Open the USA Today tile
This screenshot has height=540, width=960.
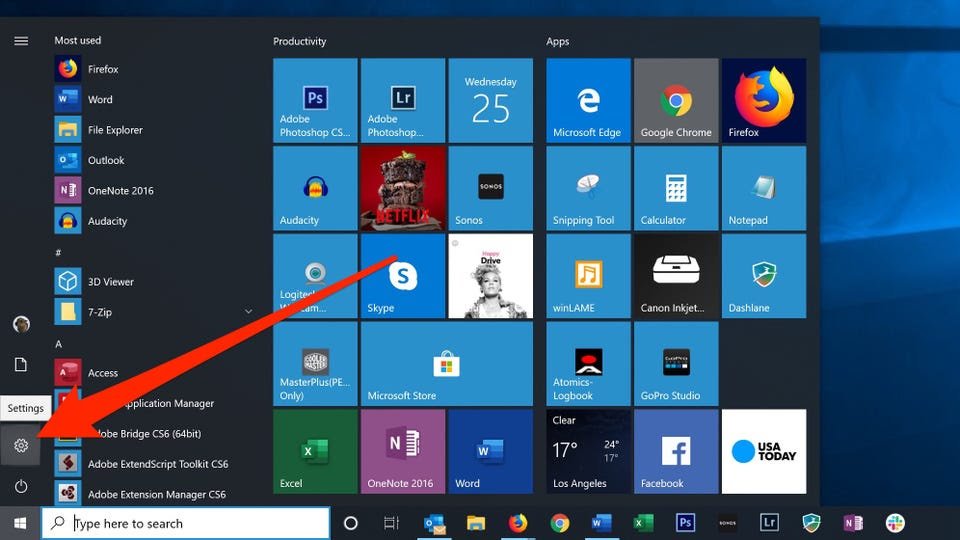(x=764, y=451)
